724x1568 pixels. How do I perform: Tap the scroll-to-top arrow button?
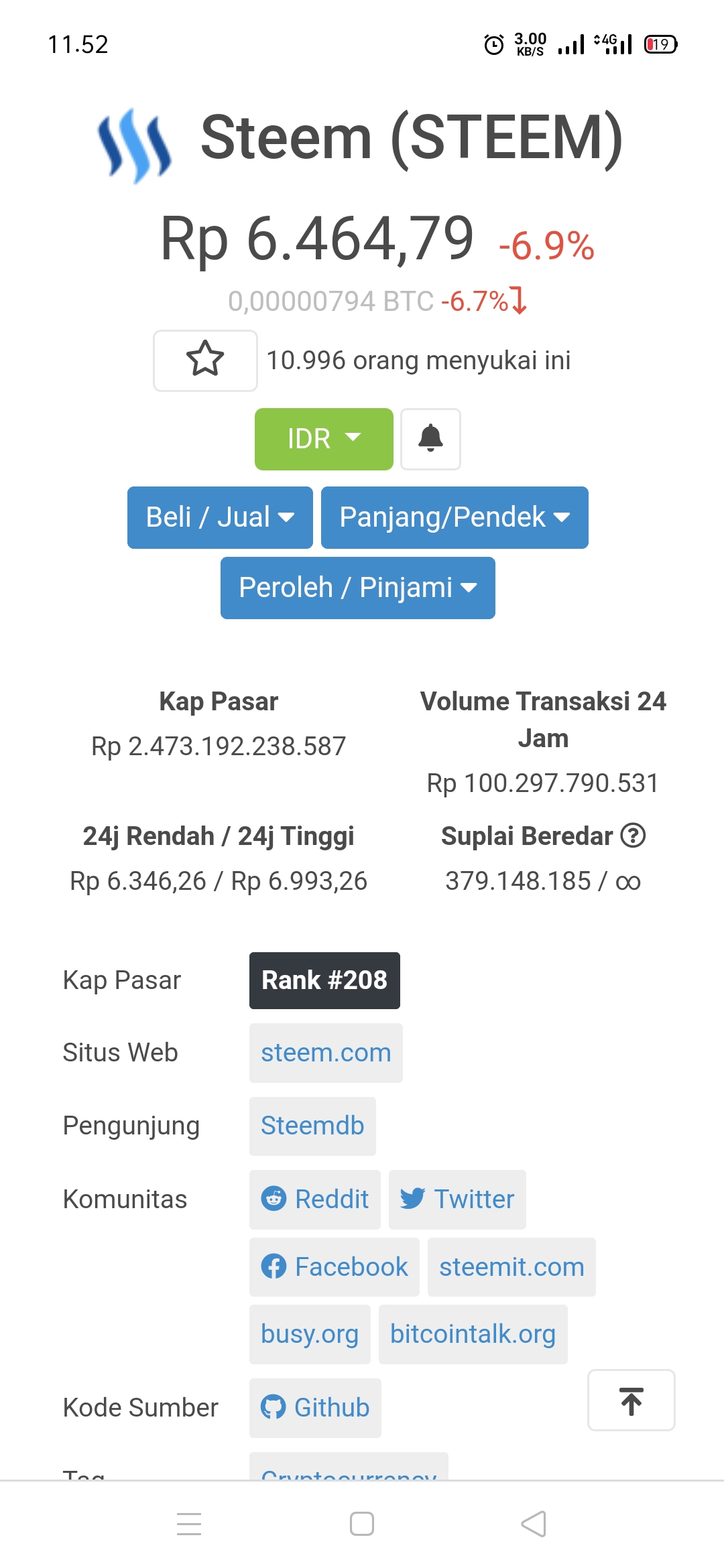[x=631, y=1400]
